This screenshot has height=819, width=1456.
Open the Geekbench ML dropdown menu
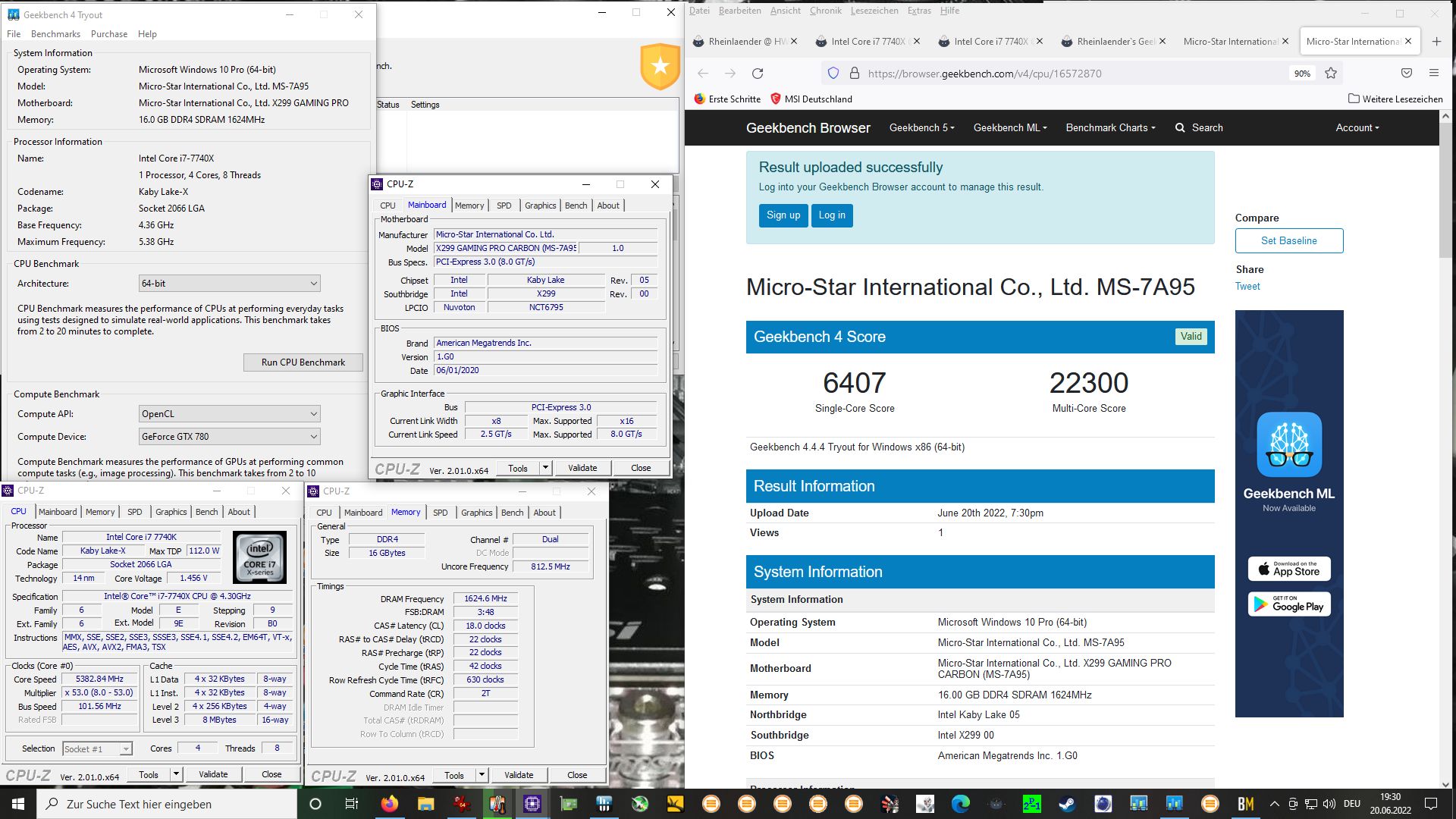1010,128
